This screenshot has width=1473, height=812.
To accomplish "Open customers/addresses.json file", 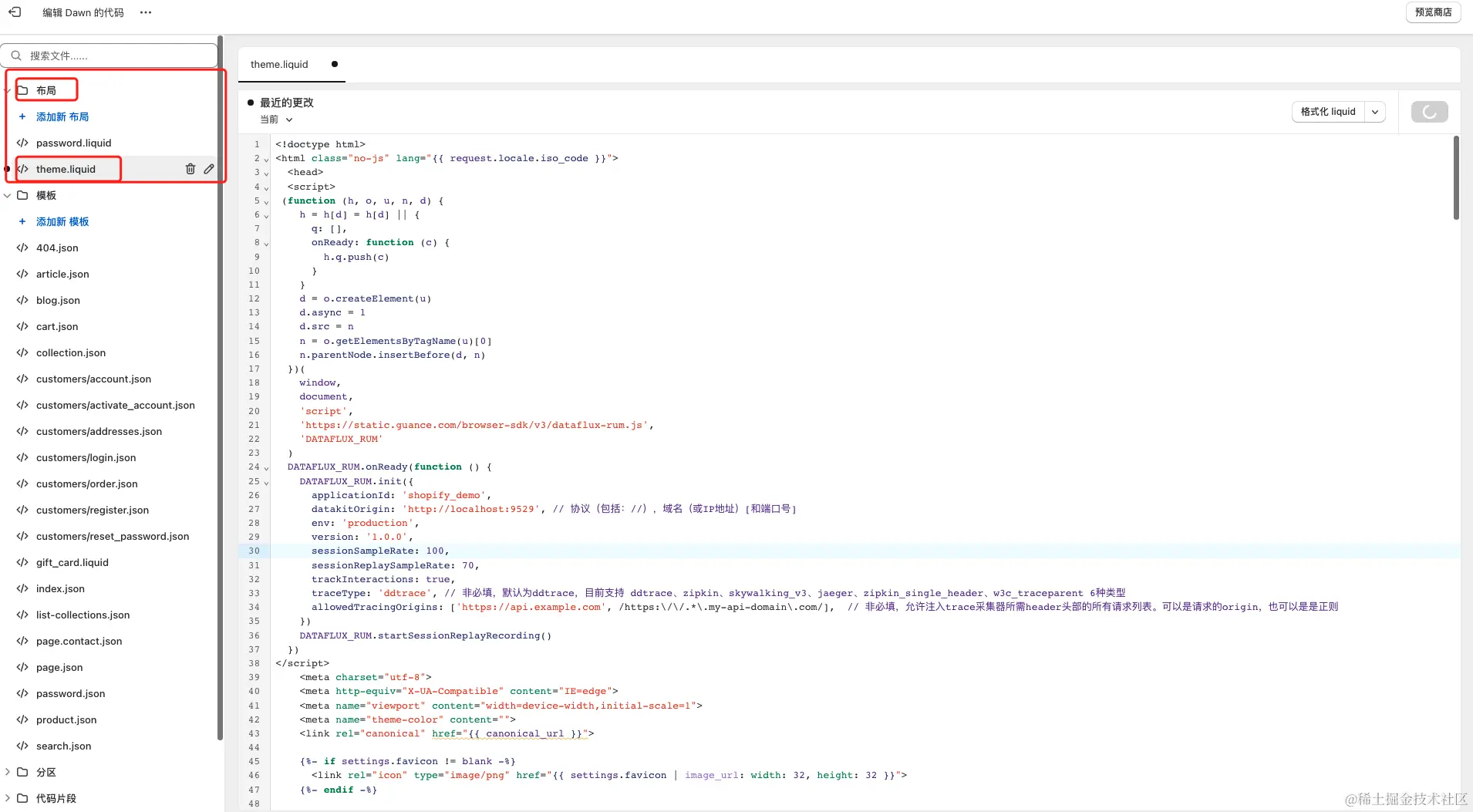I will [99, 432].
